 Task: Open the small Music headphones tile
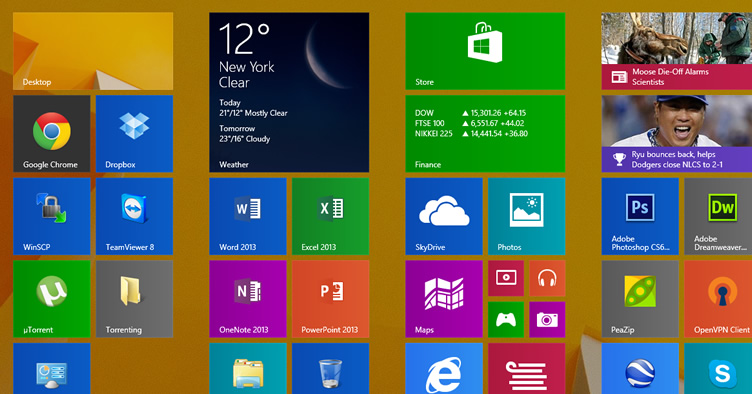click(x=547, y=278)
